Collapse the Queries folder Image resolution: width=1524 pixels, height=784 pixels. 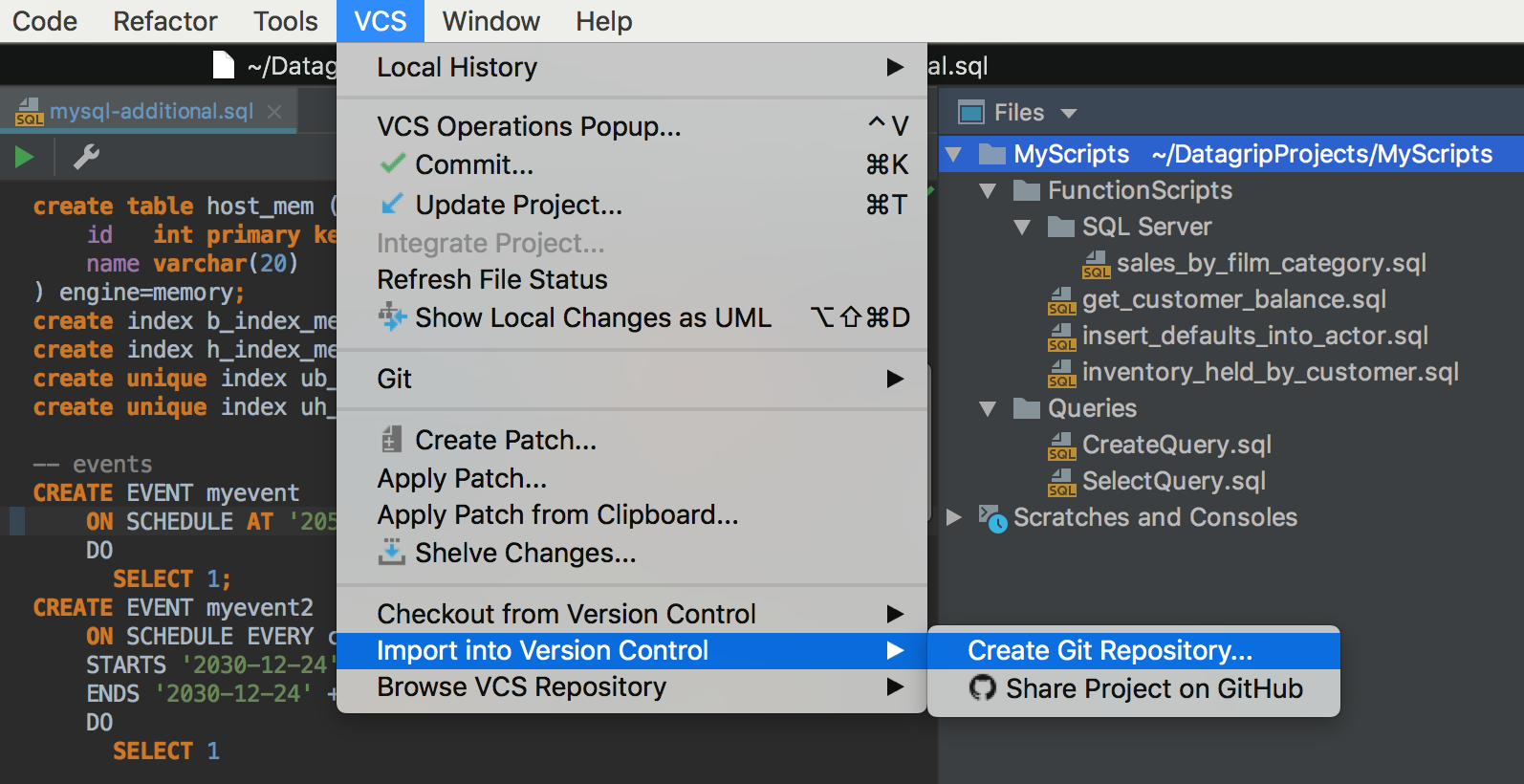coord(988,409)
